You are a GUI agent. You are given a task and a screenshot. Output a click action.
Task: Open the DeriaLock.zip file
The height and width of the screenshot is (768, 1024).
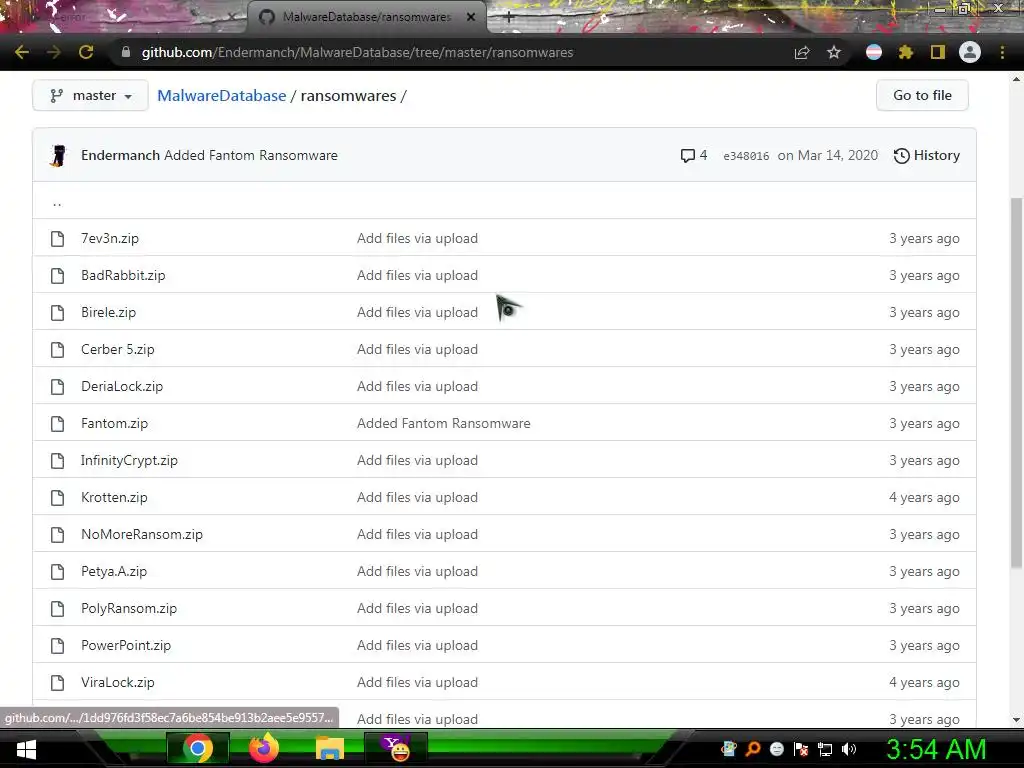pos(122,387)
